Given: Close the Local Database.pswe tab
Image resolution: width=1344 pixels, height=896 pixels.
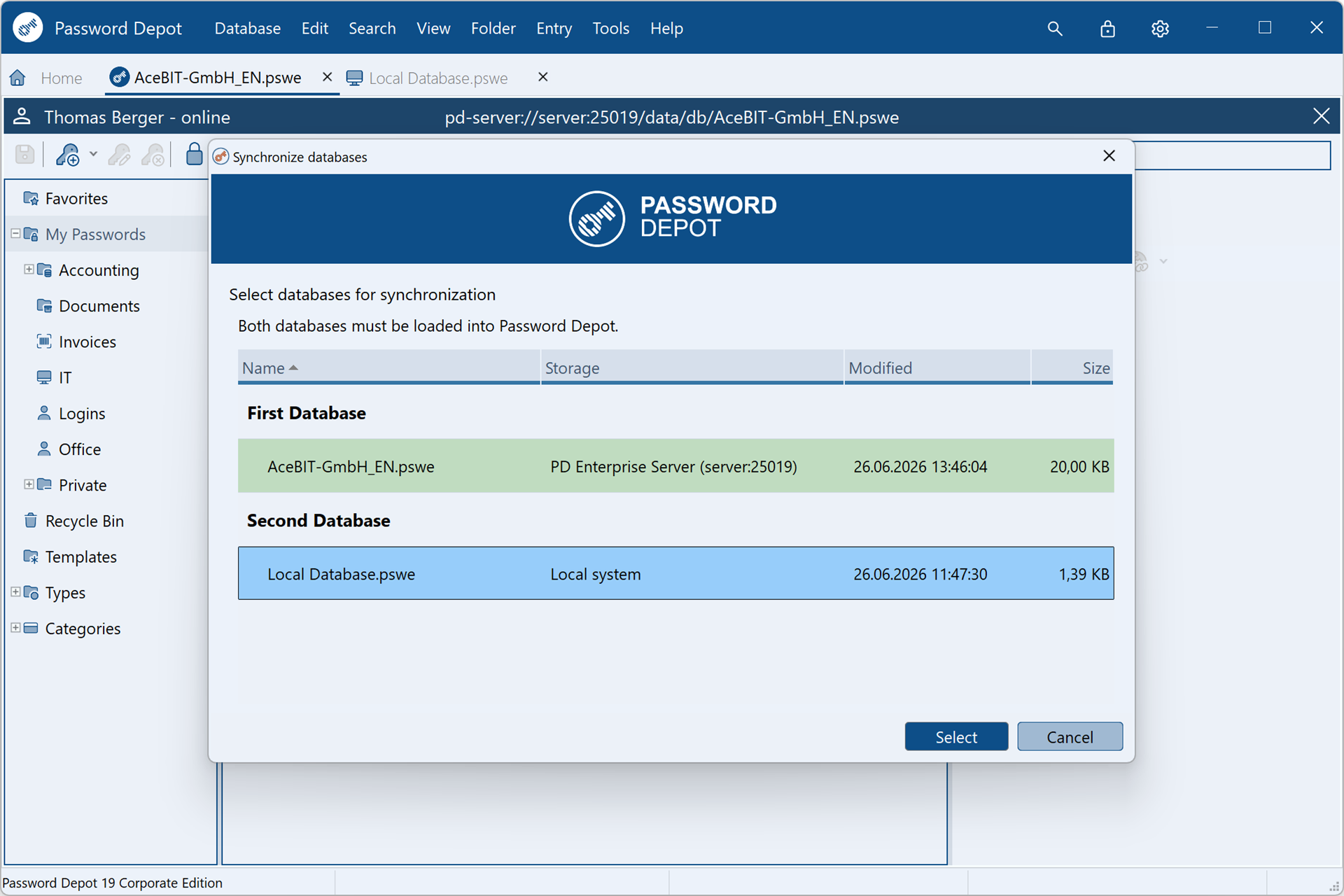Looking at the screenshot, I should (542, 77).
